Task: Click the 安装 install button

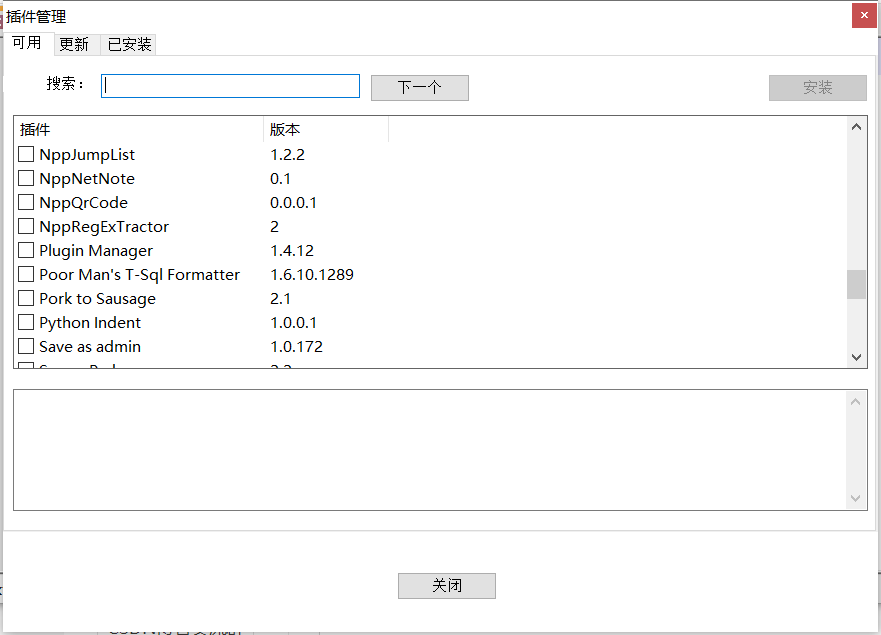Action: (818, 88)
